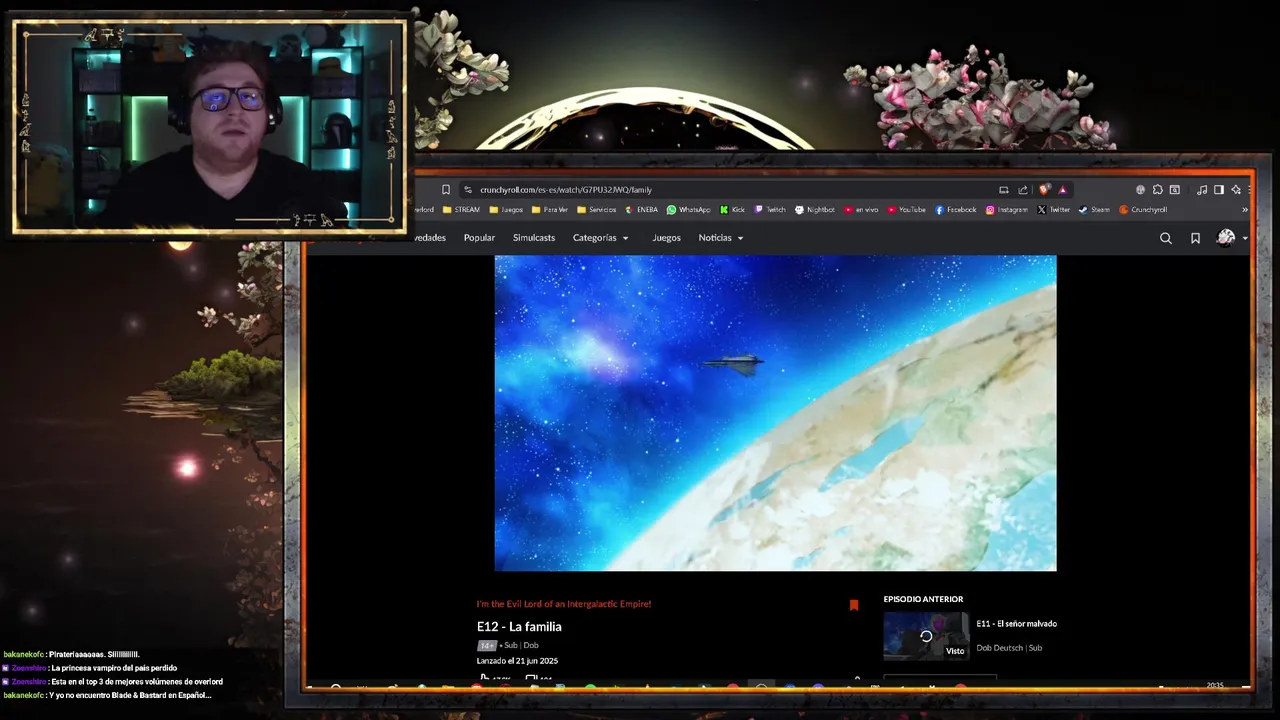
Task: Open the Kick bookmark
Action: coord(733,210)
